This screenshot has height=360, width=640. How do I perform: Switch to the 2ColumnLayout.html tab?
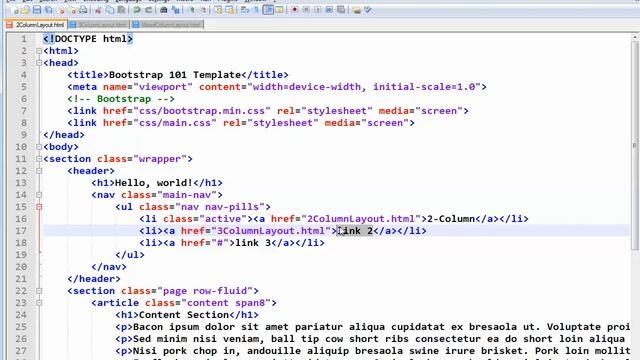36,24
